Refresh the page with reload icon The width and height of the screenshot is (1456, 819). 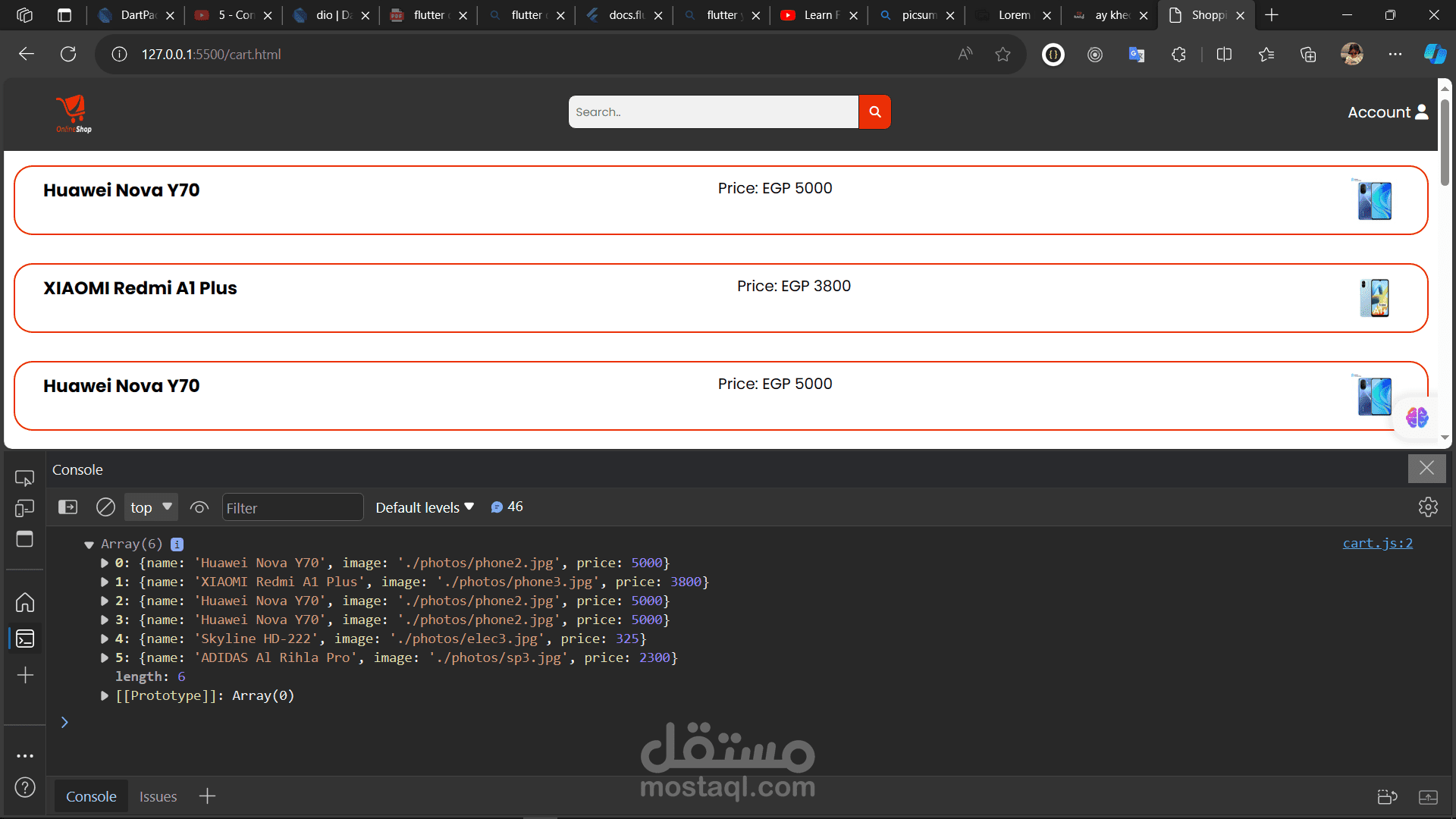tap(68, 54)
